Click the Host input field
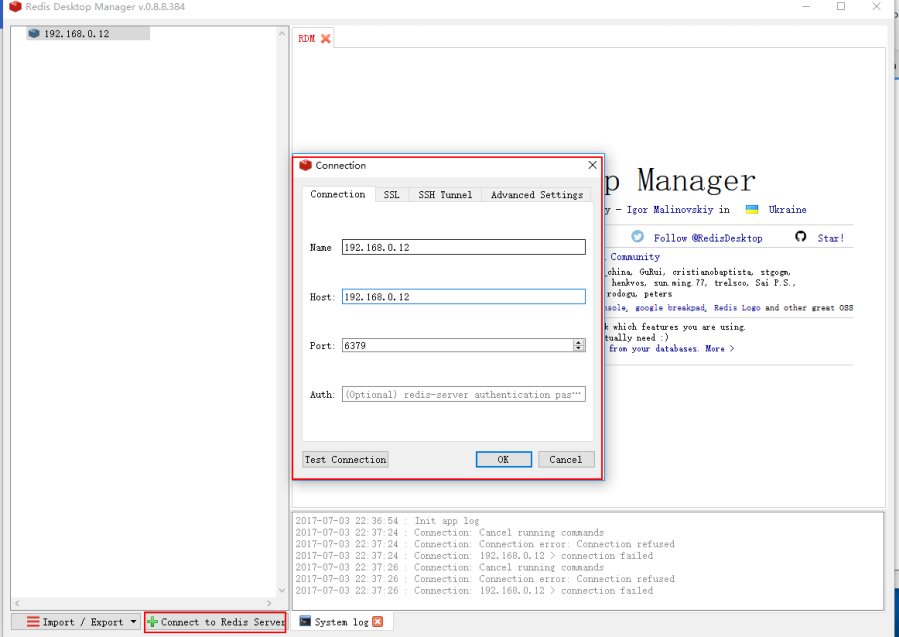The image size is (899, 637). tap(463, 296)
